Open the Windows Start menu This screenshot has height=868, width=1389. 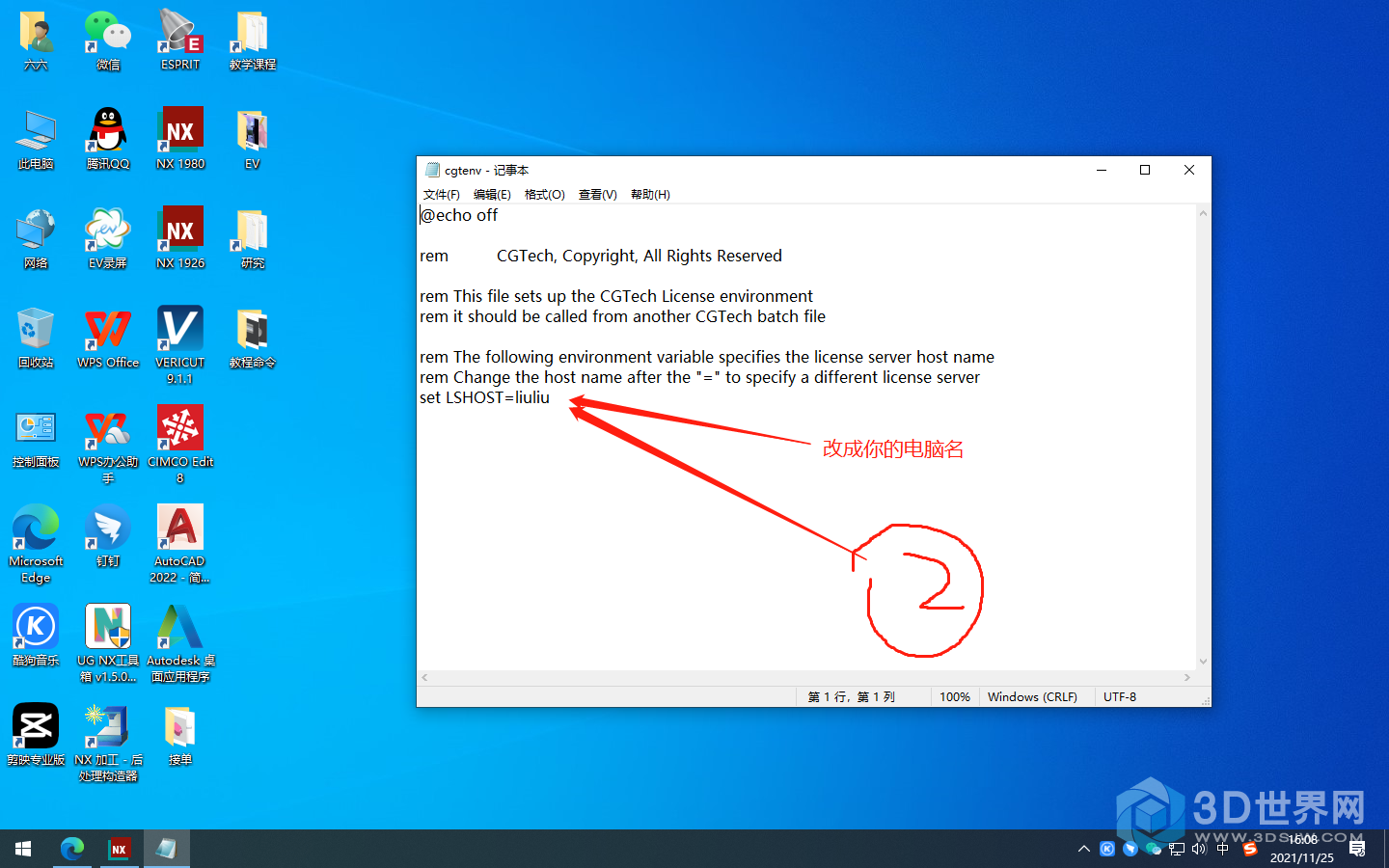coord(23,849)
